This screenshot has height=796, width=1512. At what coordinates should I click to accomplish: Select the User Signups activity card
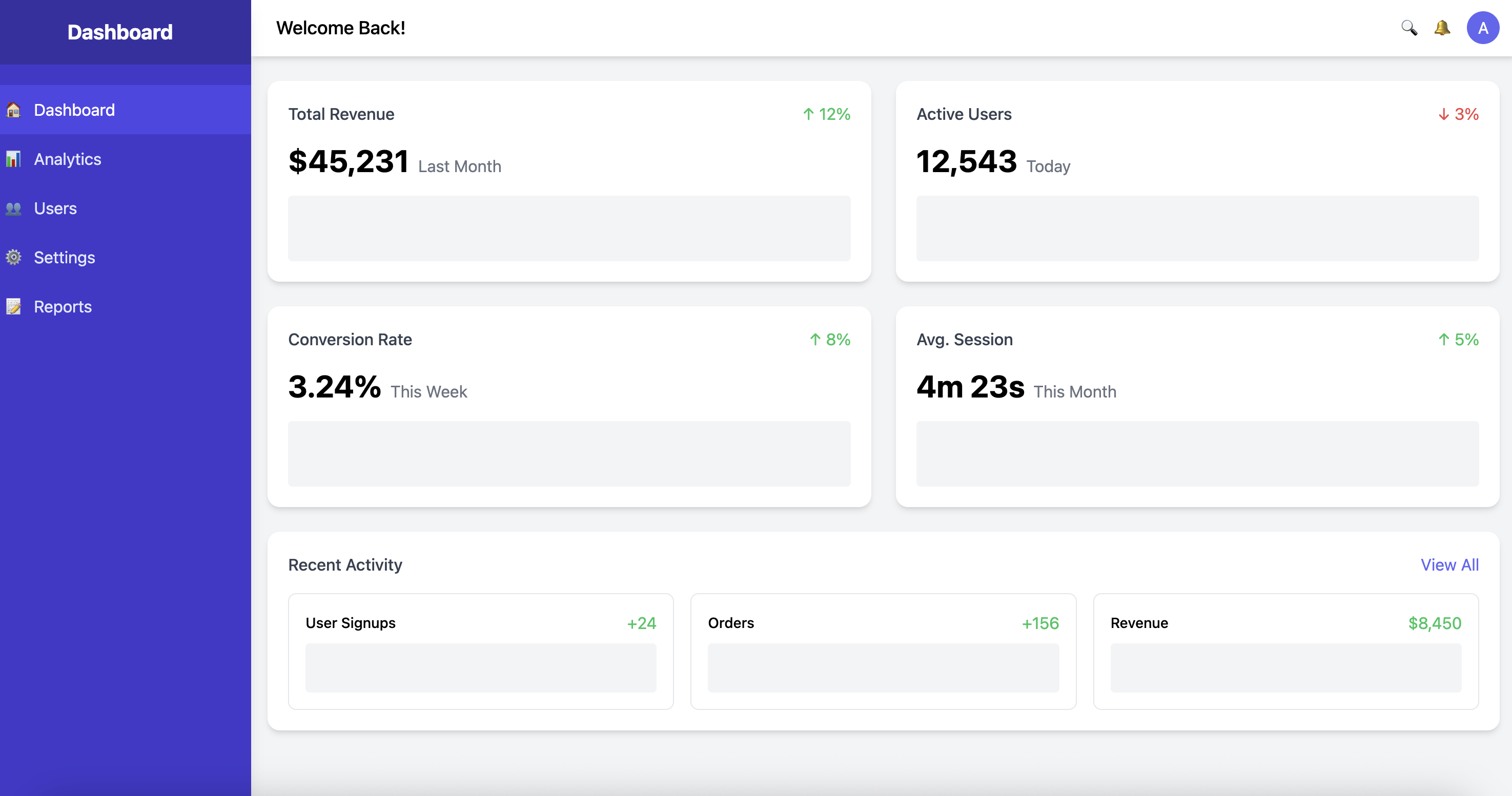click(480, 651)
